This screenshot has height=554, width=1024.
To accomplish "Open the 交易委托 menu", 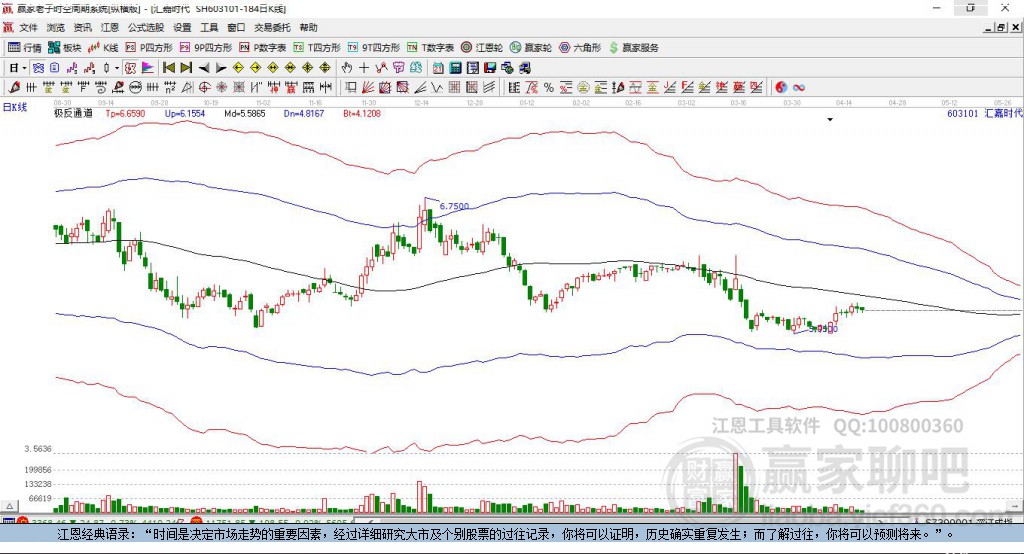I will click(272, 27).
